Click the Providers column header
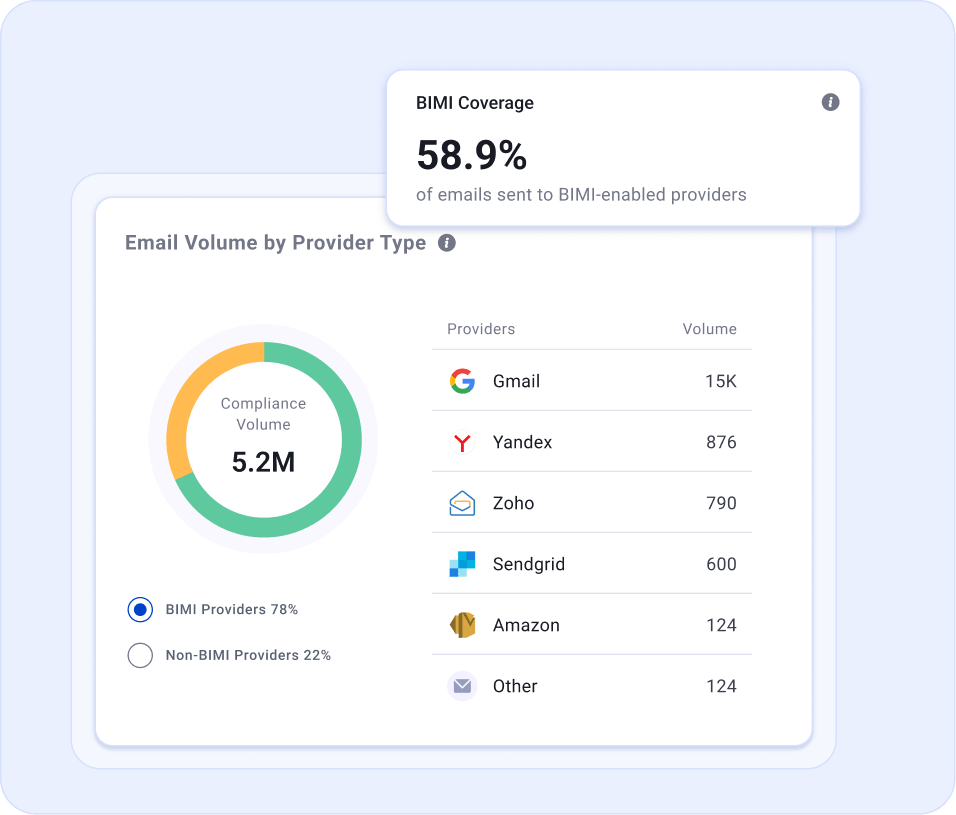 [x=481, y=329]
